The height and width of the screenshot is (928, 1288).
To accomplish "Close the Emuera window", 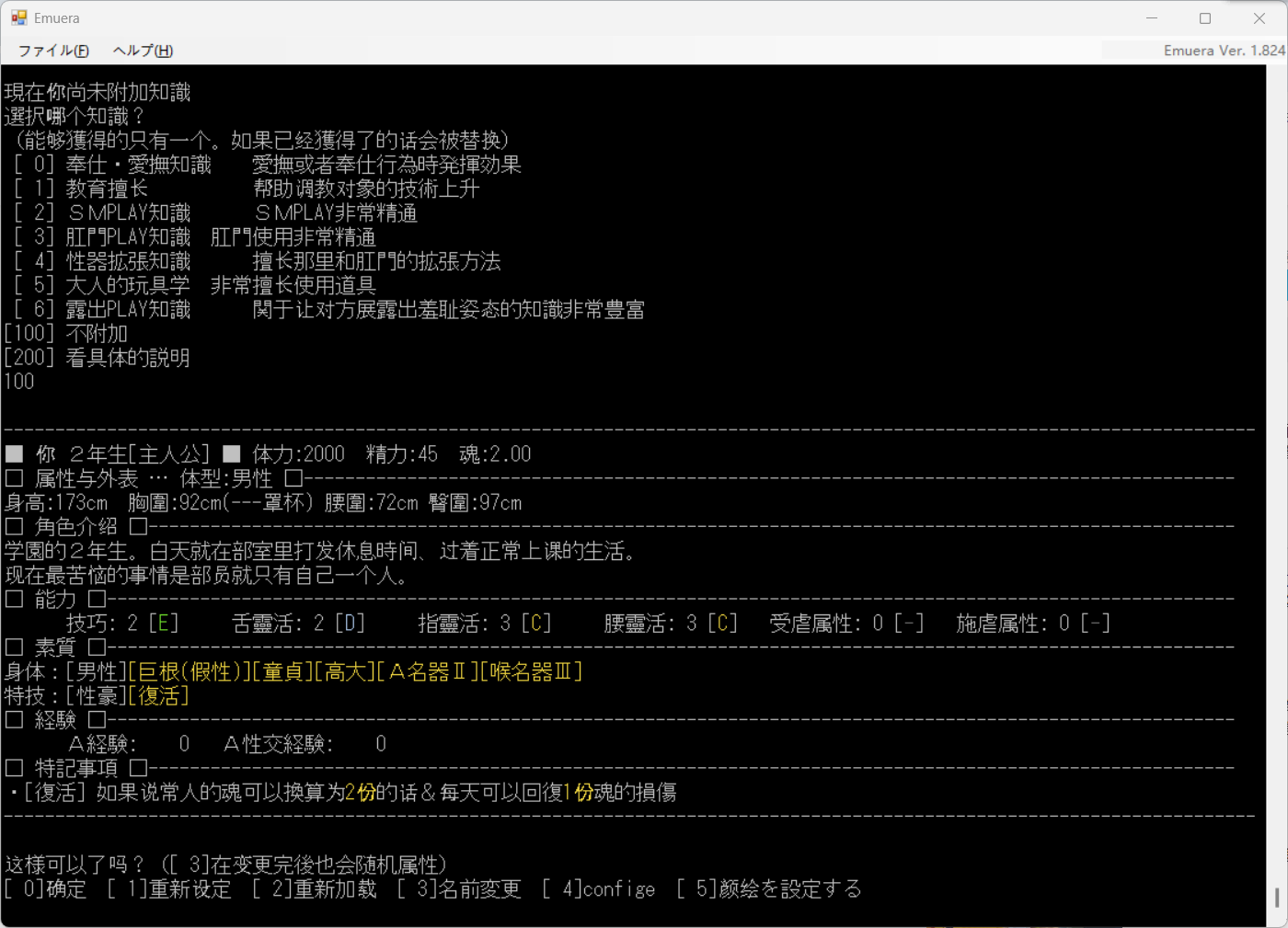I will 1259,18.
